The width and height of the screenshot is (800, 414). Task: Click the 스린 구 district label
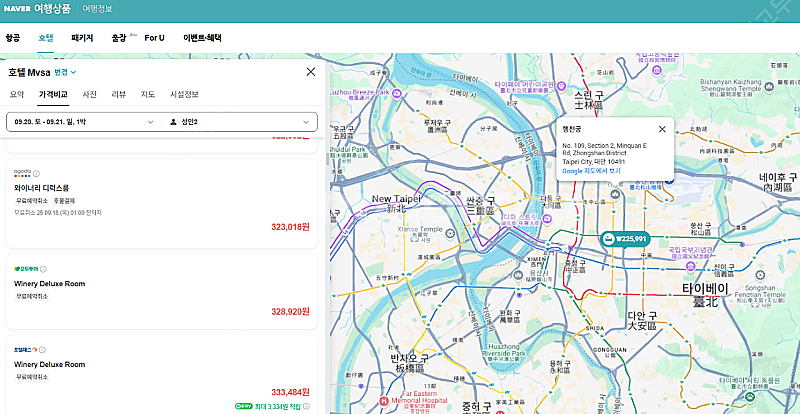588,100
